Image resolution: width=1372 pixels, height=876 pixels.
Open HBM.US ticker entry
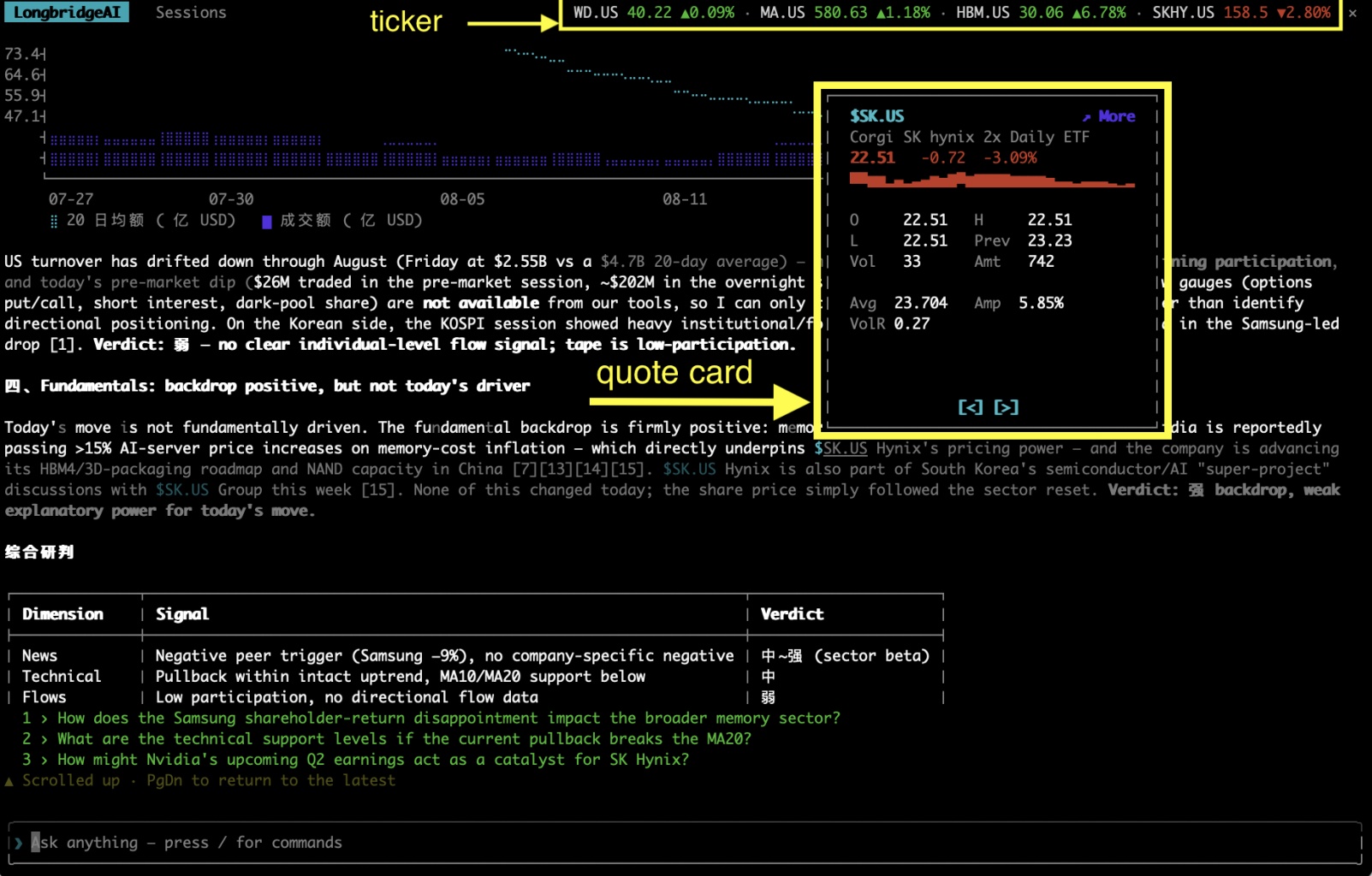point(1041,13)
